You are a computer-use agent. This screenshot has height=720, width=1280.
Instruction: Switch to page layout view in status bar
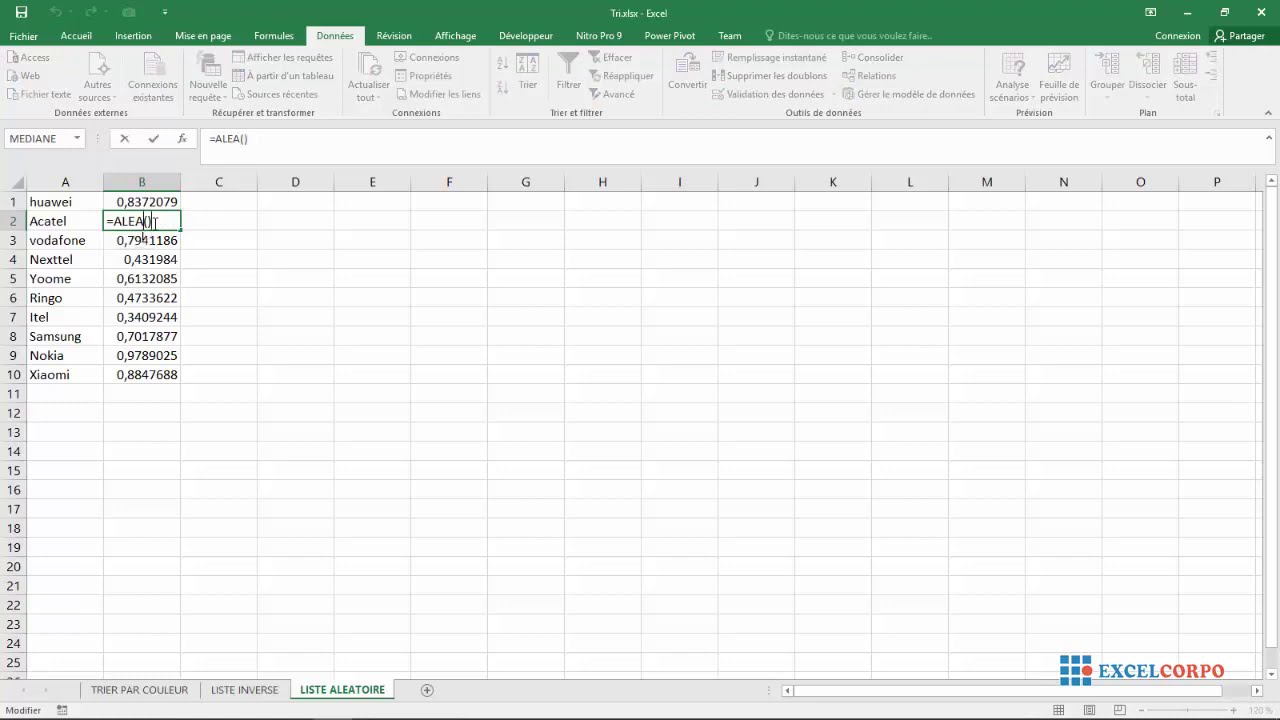pos(1088,710)
